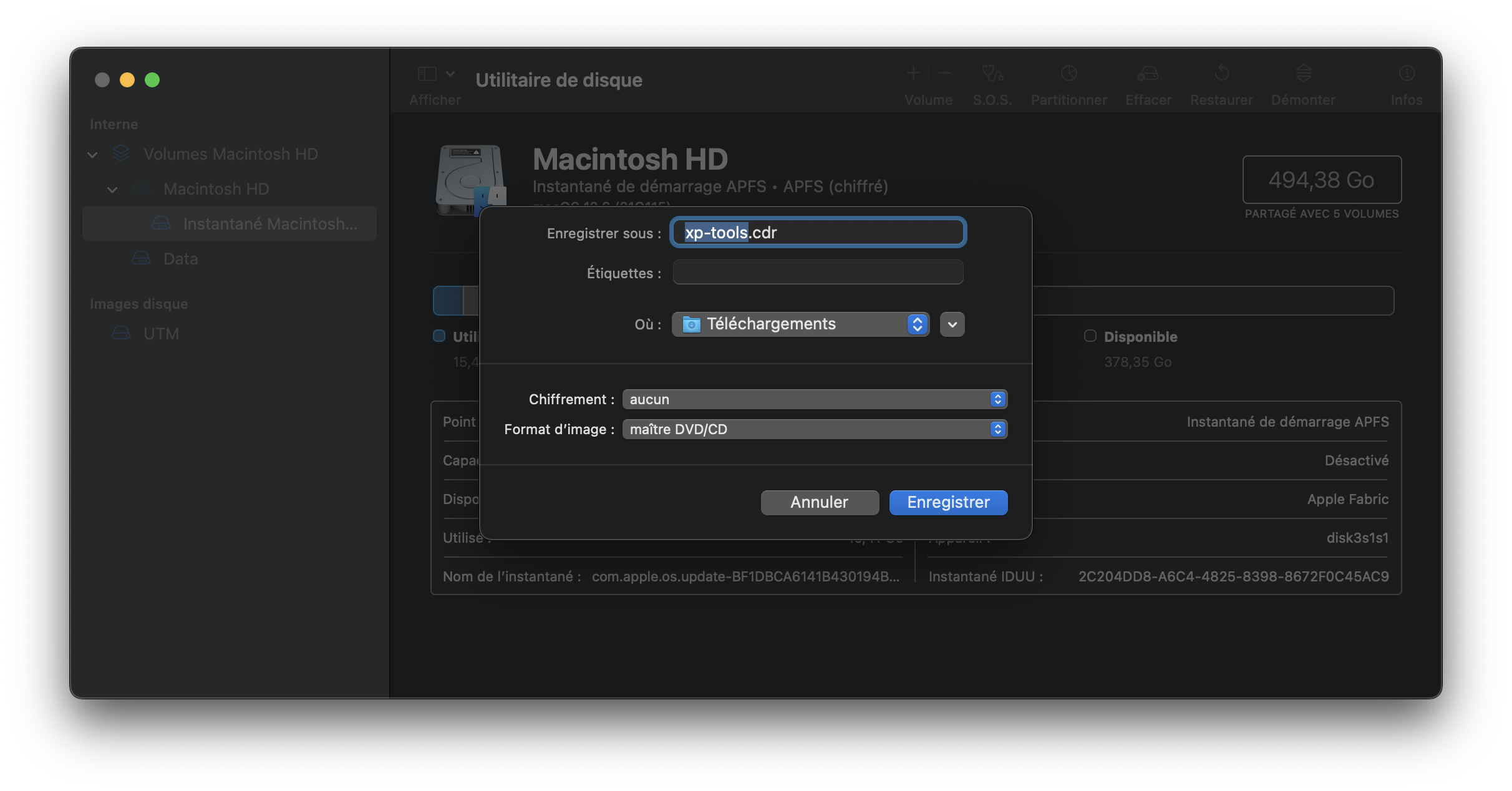Click the S.O.S. first aid icon
This screenshot has width=1512, height=791.
[992, 74]
